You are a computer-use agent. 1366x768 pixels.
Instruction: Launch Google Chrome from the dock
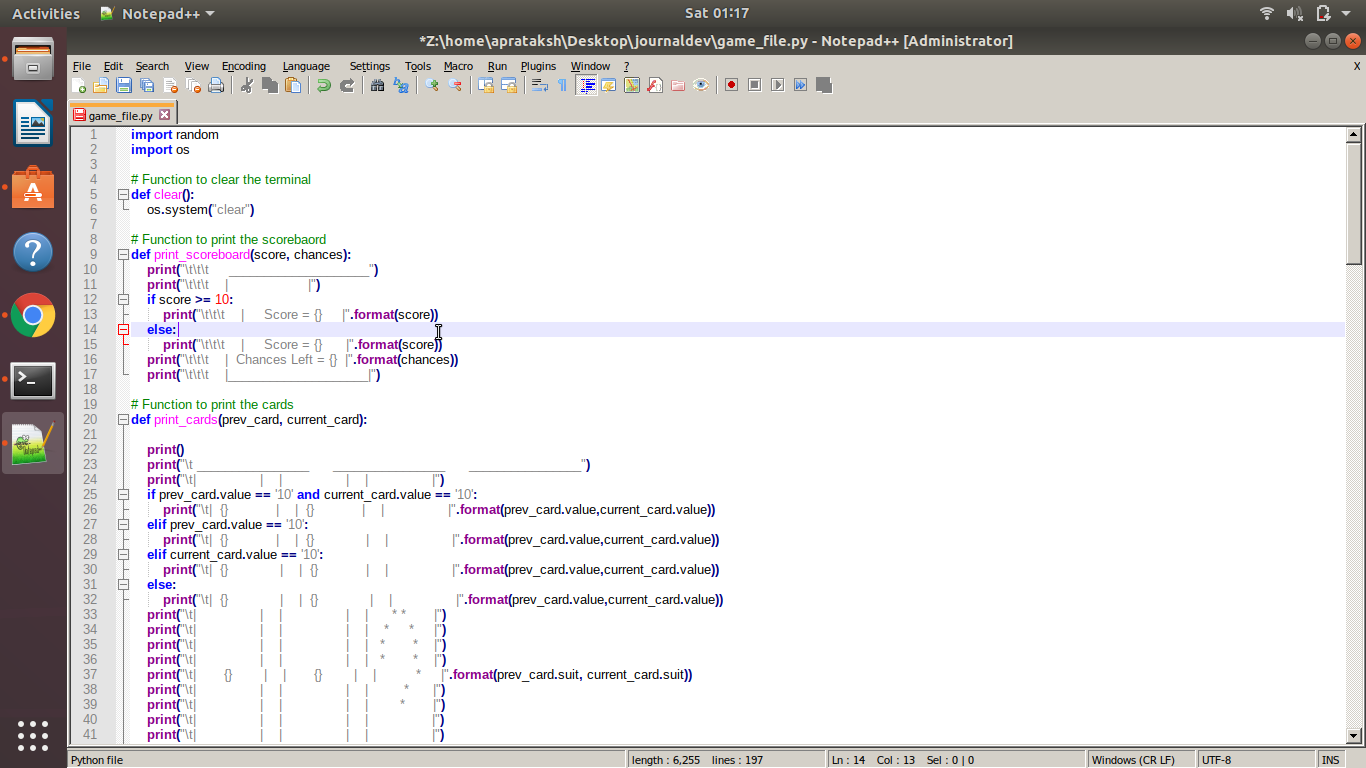point(33,316)
